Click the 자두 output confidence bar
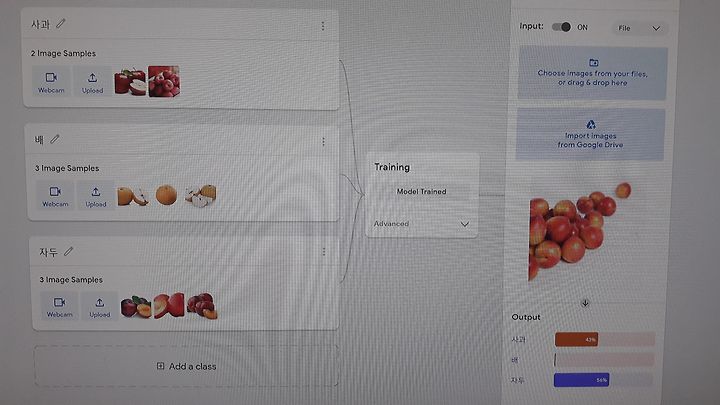 (603, 380)
